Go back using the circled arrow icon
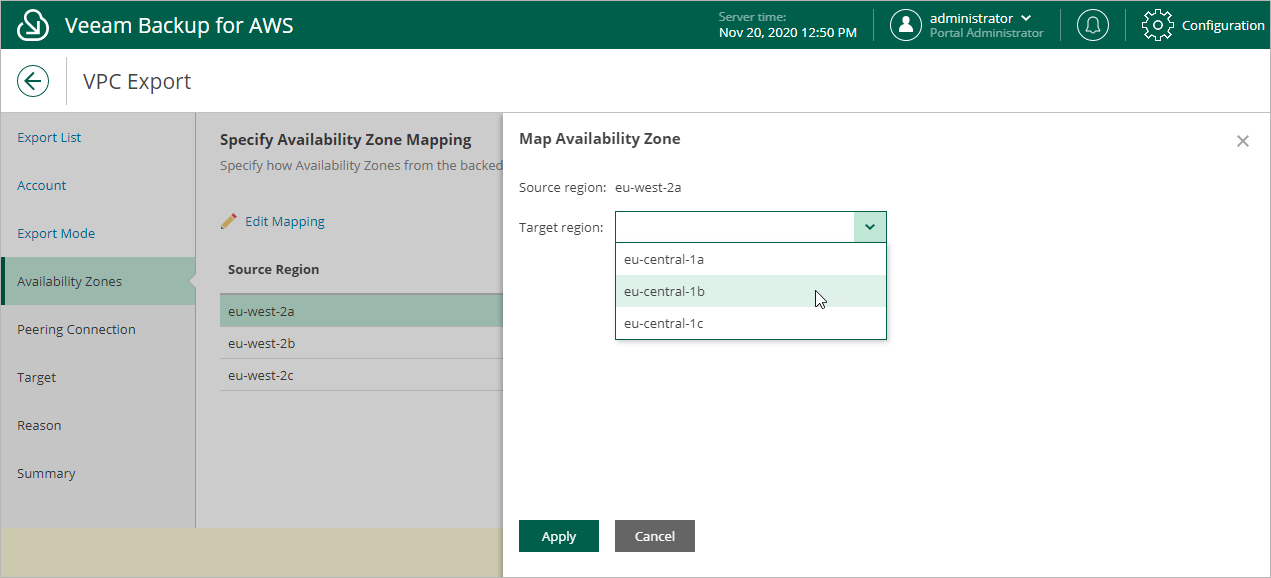 (33, 81)
